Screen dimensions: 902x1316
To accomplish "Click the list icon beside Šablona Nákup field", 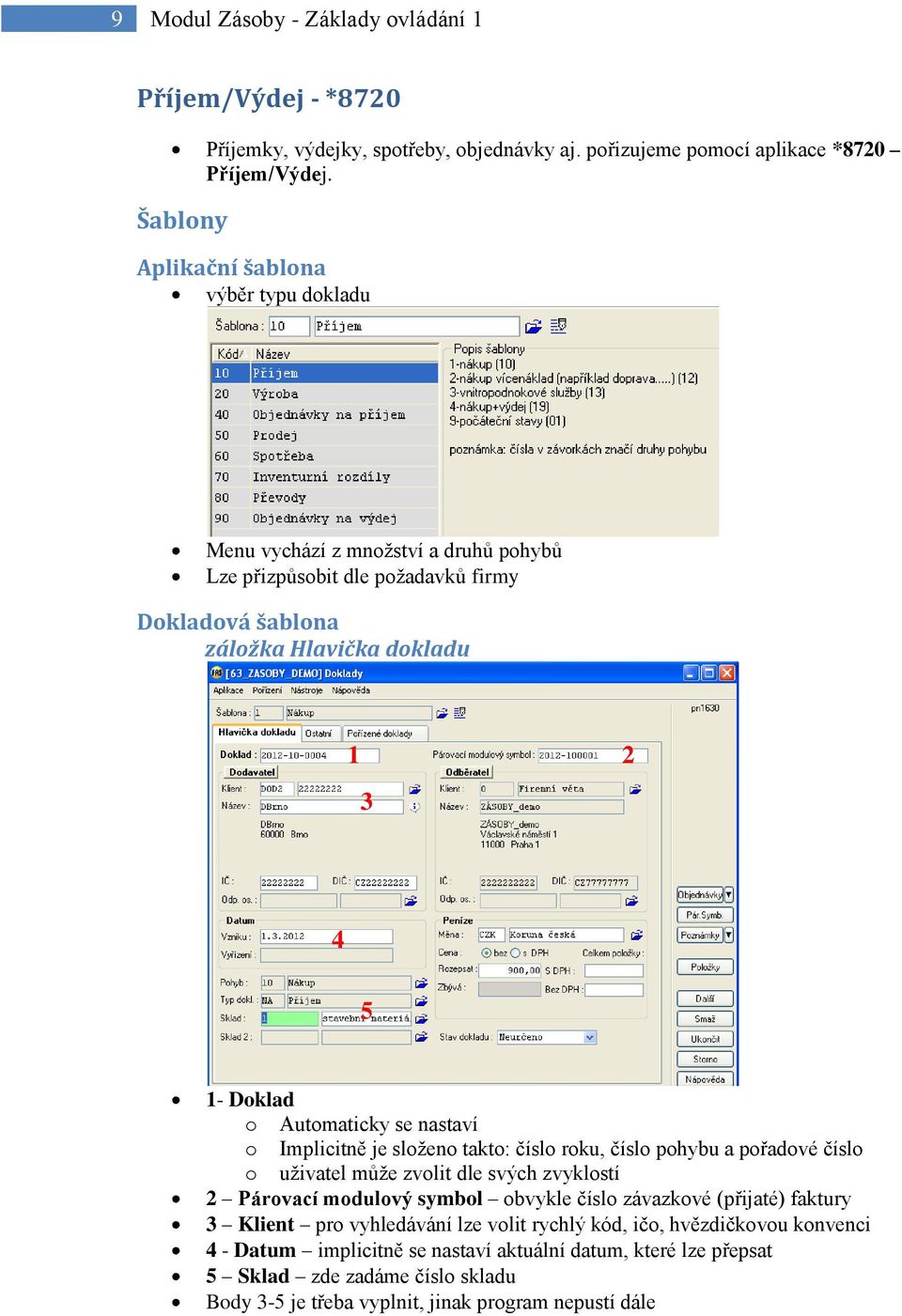I will [459, 713].
